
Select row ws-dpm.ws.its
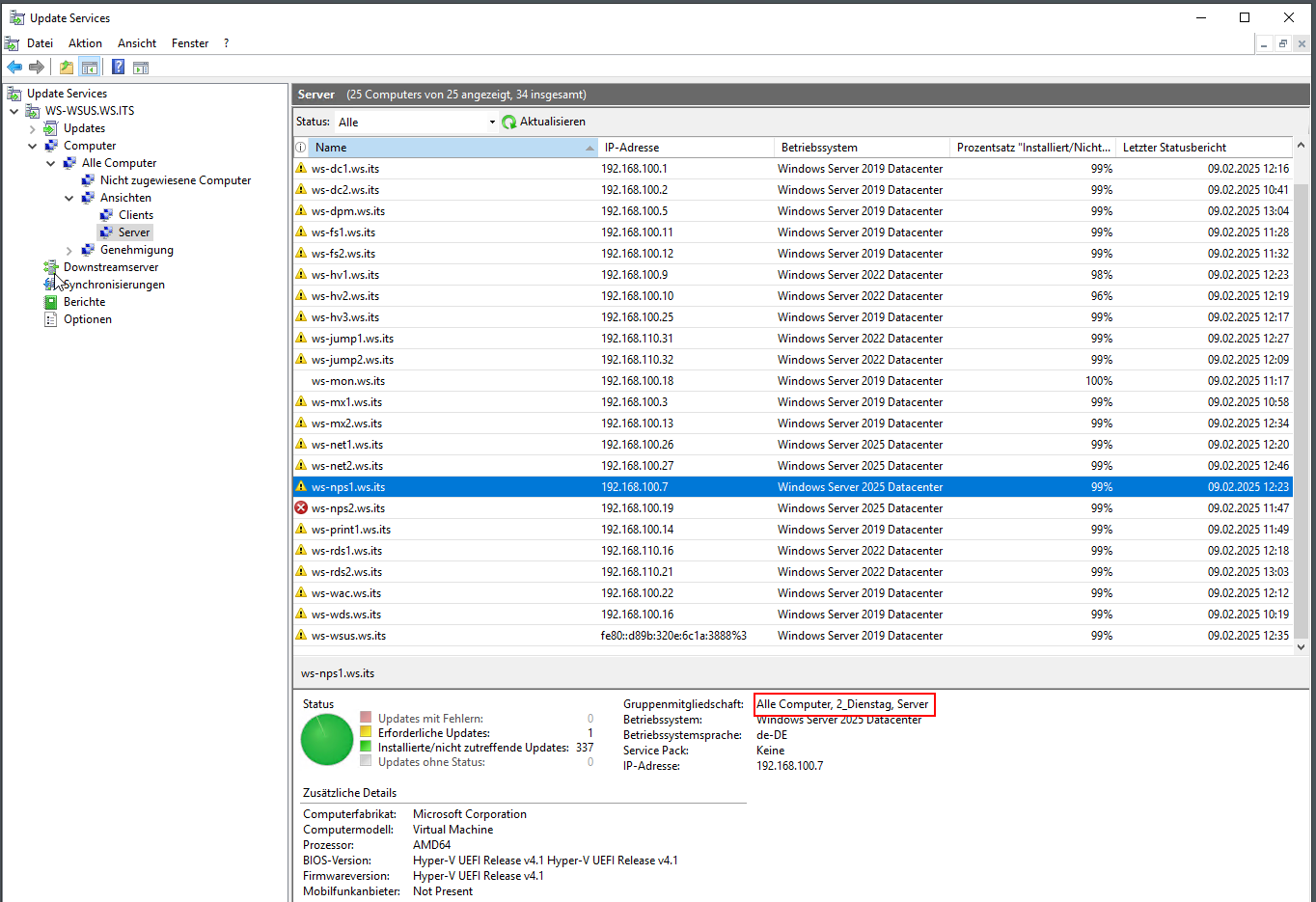click(792, 211)
